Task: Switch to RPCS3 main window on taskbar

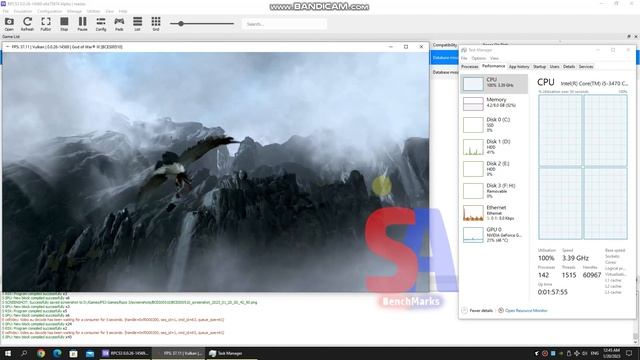Action: coord(125,353)
